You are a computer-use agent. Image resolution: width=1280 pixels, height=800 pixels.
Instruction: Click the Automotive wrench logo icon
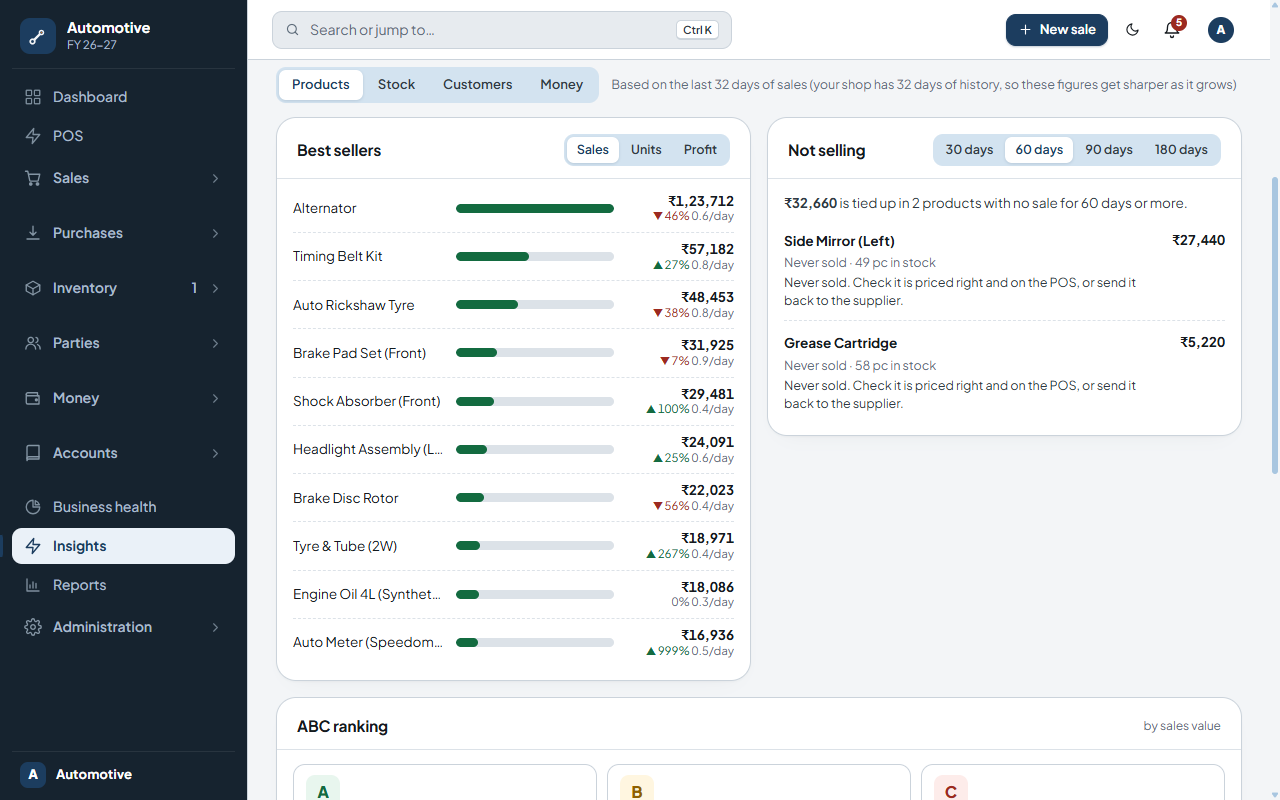38,36
